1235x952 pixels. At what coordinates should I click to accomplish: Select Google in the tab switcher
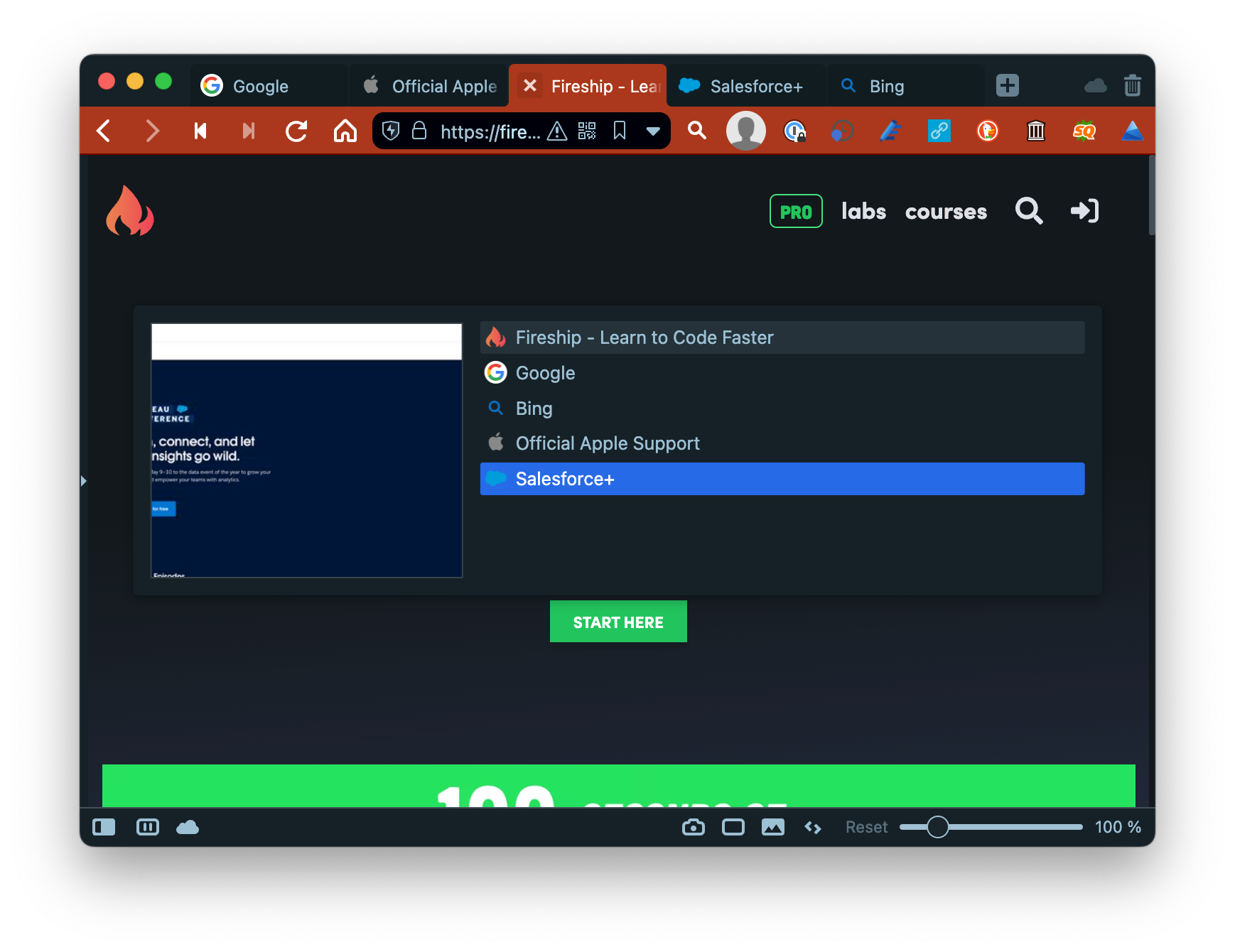point(782,373)
